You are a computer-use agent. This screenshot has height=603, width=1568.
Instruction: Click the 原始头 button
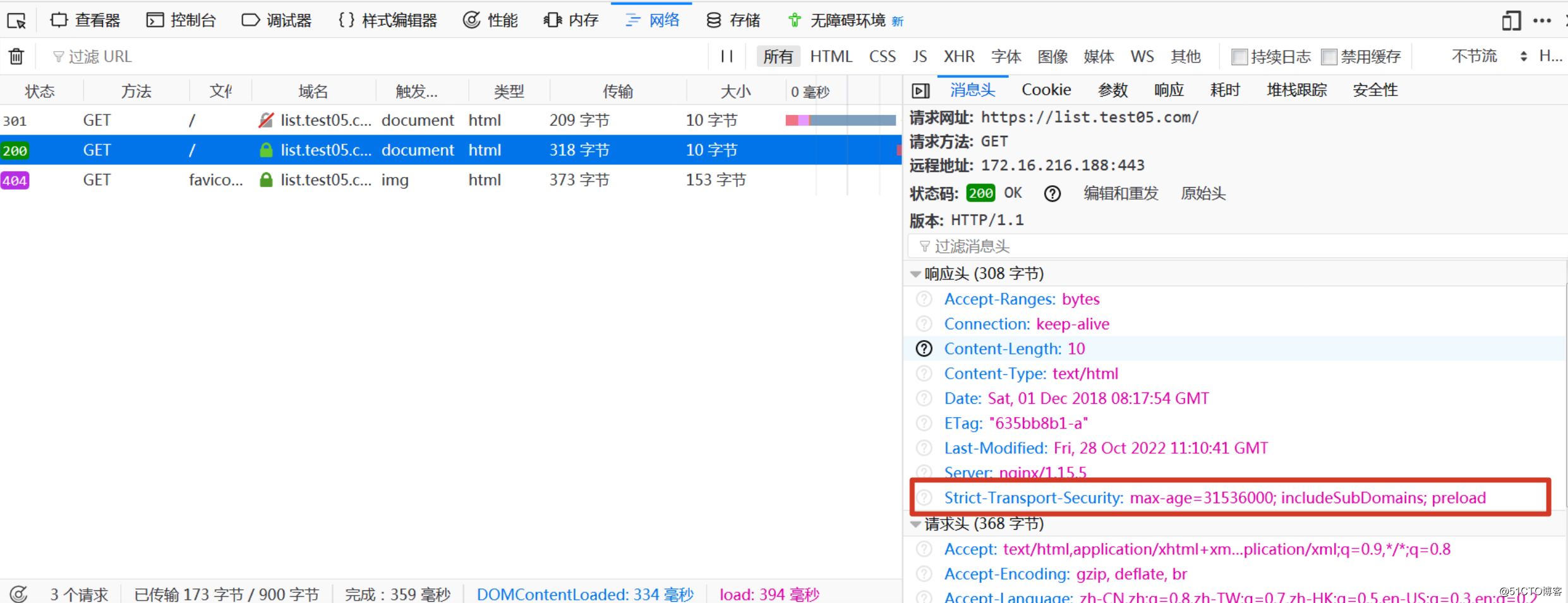pos(1203,193)
